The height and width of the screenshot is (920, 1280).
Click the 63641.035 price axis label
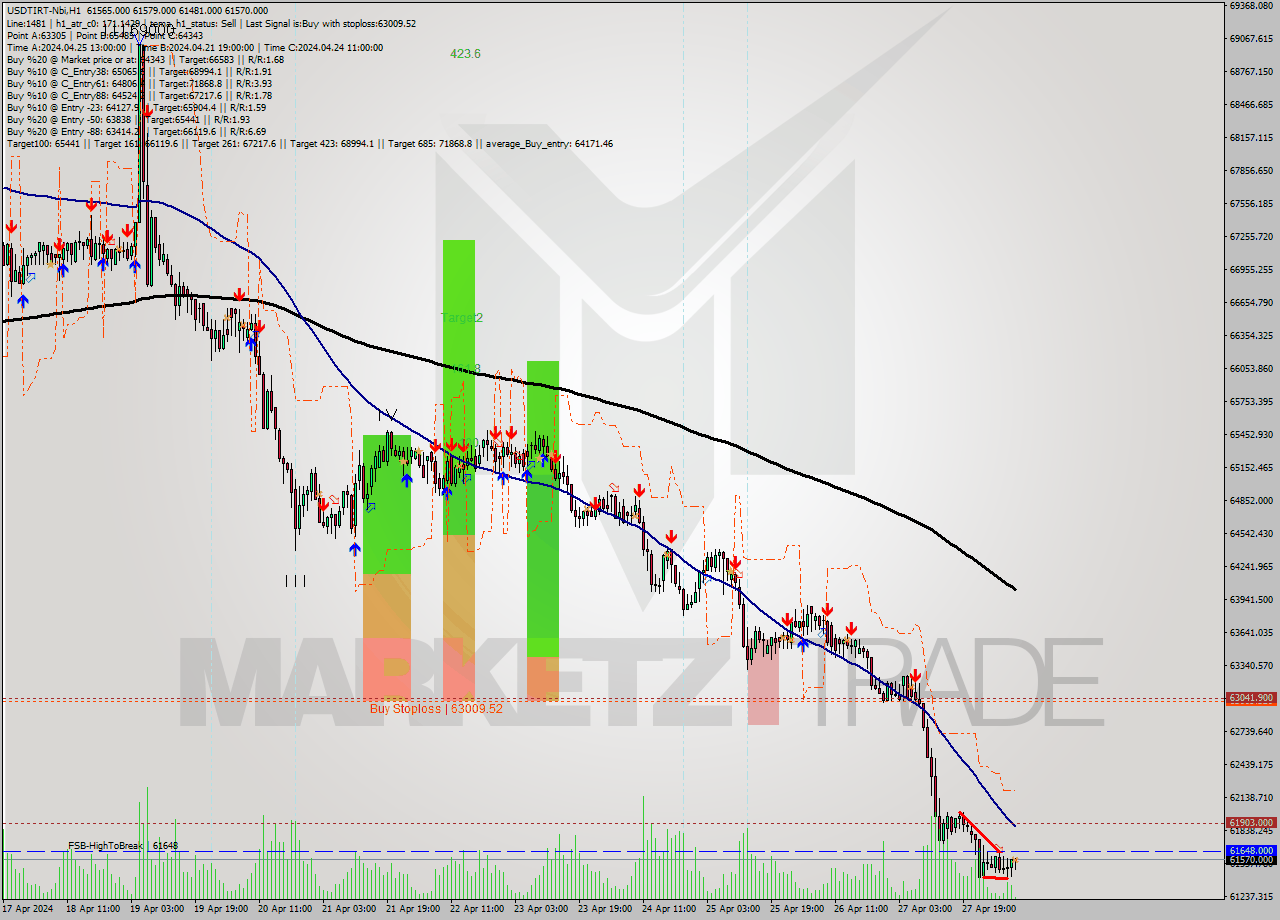pos(1251,632)
